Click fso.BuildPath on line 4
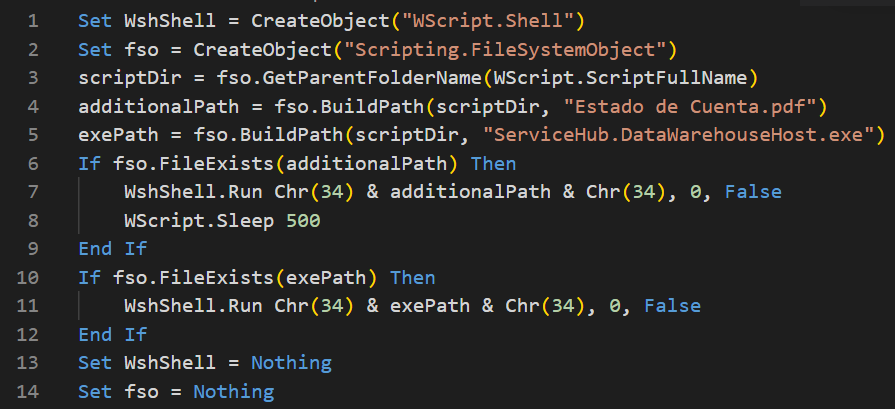 349,107
